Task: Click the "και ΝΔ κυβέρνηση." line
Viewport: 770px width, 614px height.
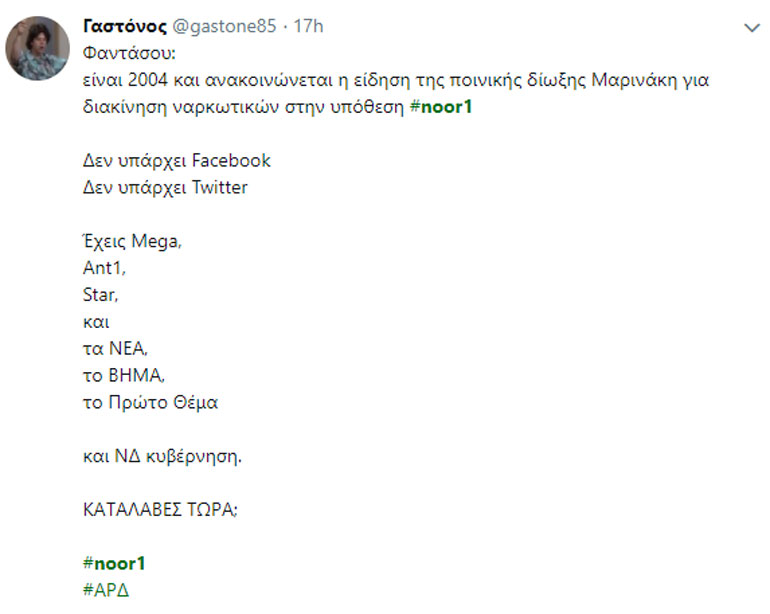Action: coord(163,456)
